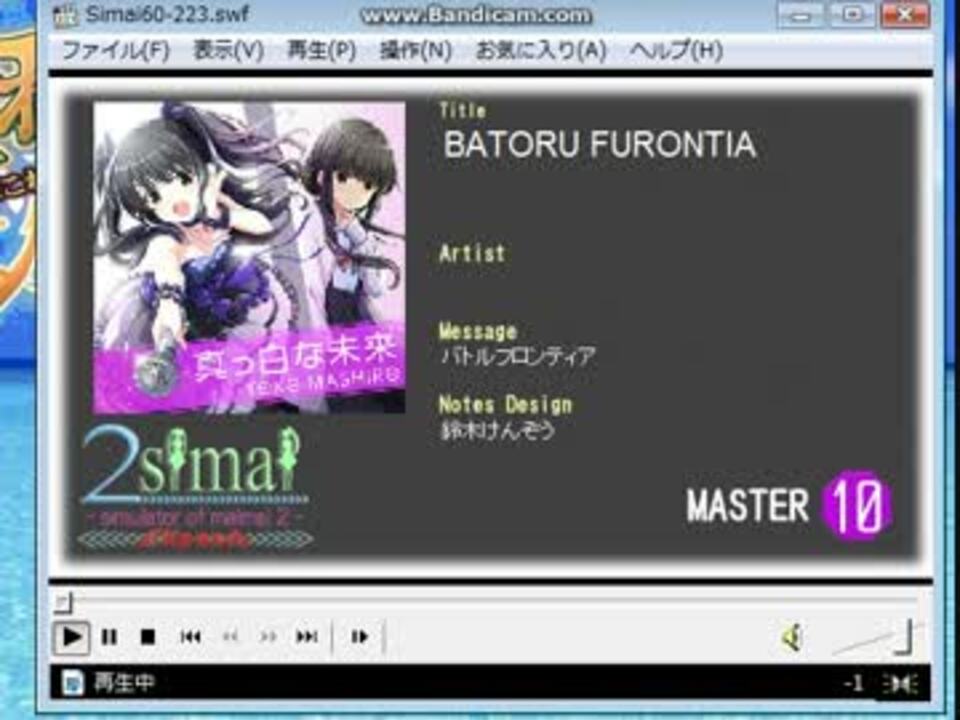Mute audio with the speaker icon

tap(792, 637)
